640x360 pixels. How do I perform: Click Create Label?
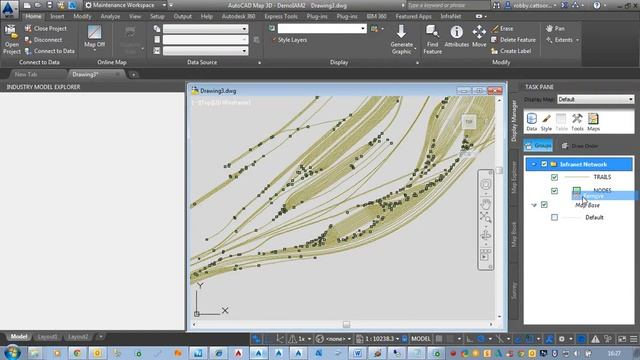[511, 51]
